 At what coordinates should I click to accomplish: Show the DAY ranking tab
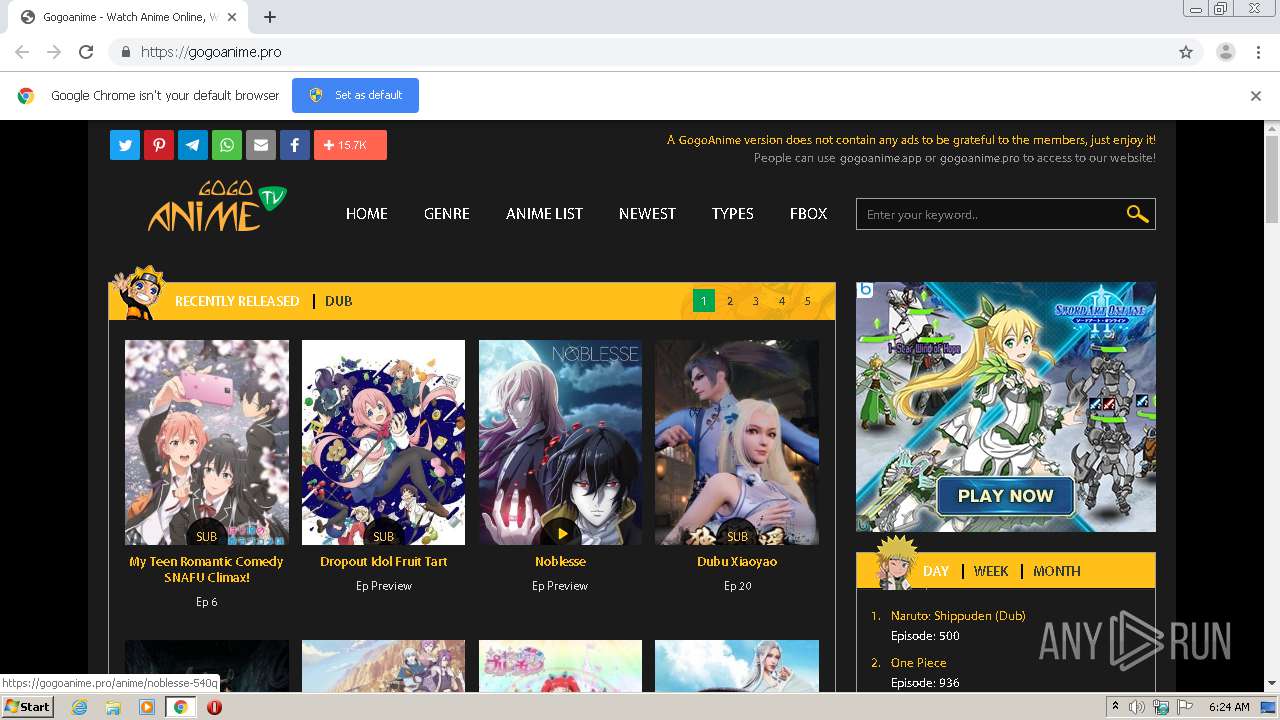click(x=936, y=571)
